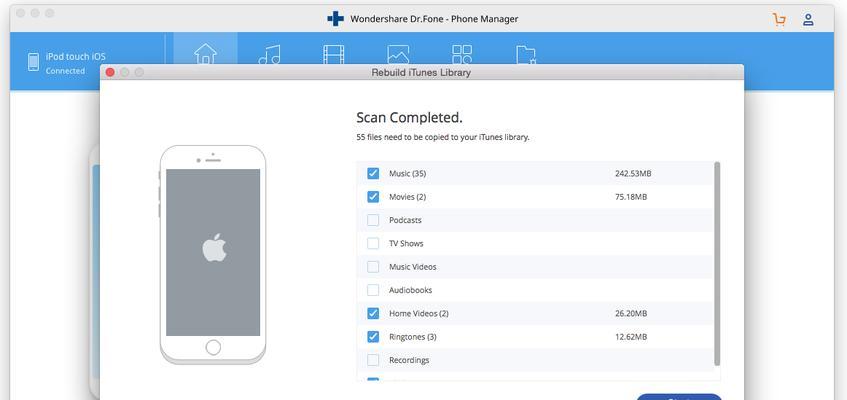Click the Connected status text
The height and width of the screenshot is (400, 847).
click(x=65, y=71)
